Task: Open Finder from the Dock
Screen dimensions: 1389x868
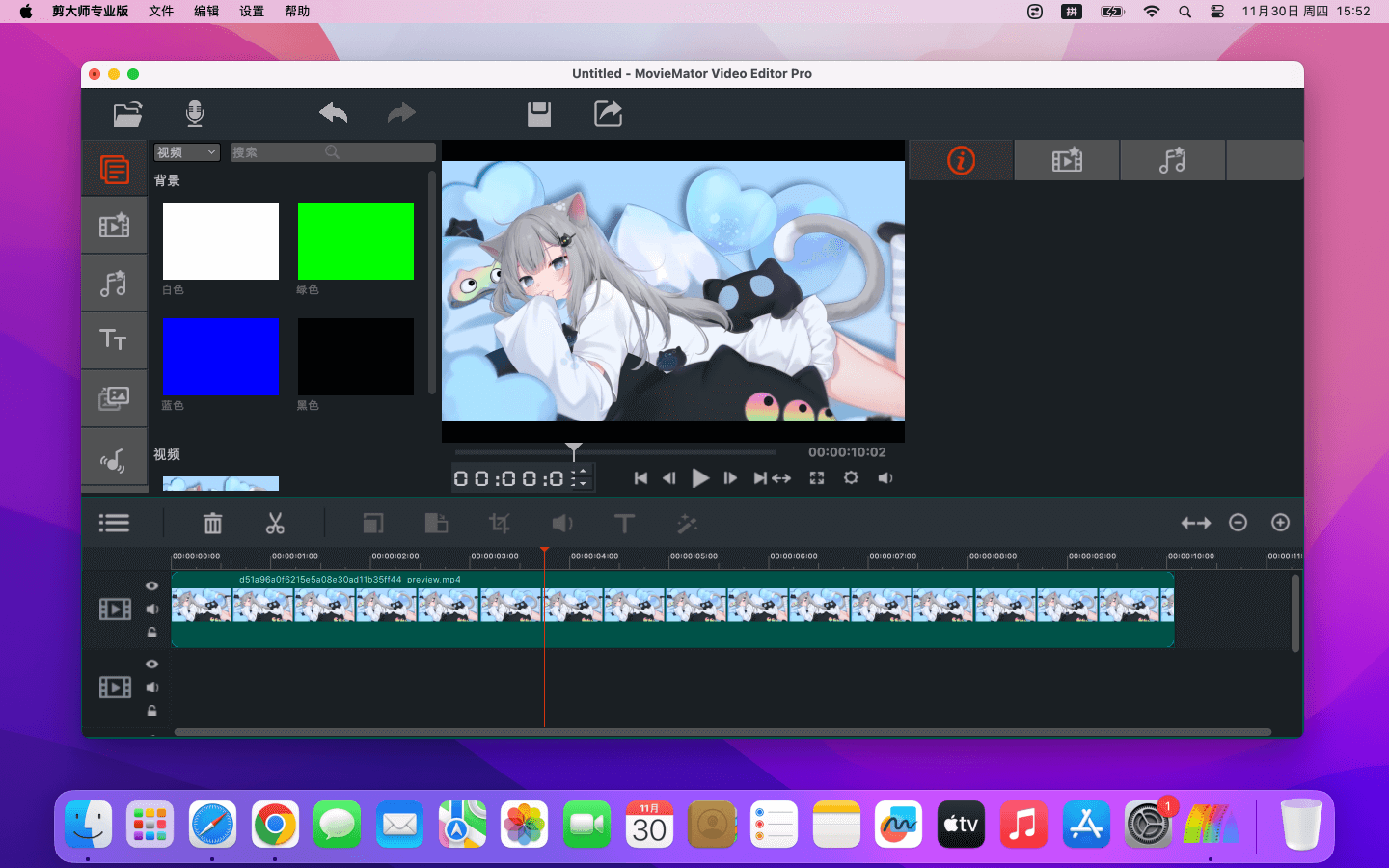Action: coord(88,825)
